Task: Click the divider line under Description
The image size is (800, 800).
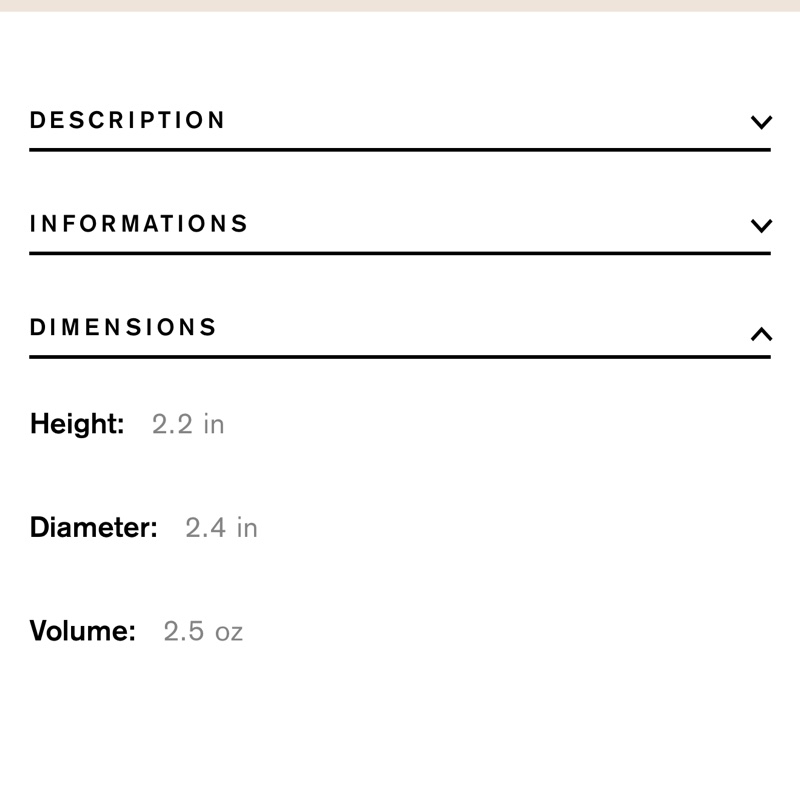Action: 400,150
